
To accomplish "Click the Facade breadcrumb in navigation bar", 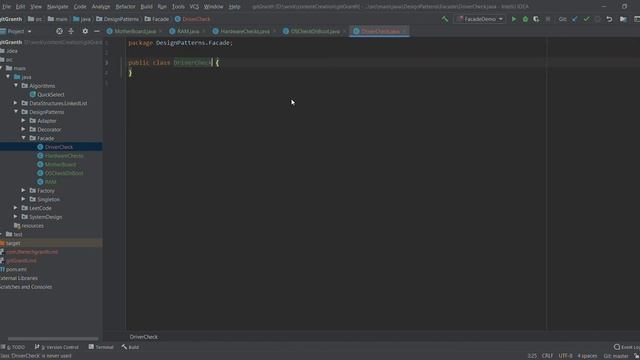I will tap(157, 19).
